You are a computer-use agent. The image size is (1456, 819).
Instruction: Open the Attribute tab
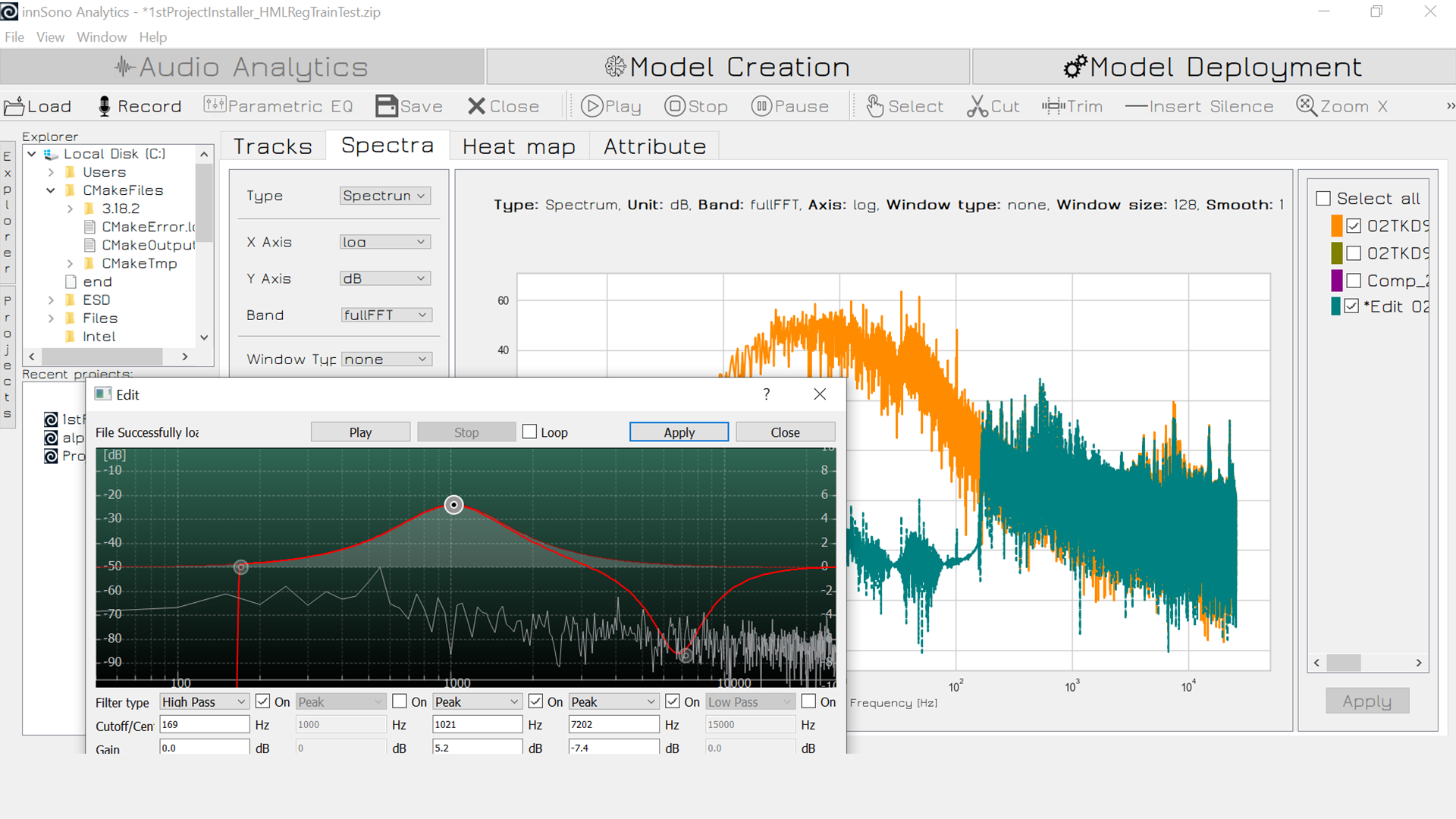654,146
